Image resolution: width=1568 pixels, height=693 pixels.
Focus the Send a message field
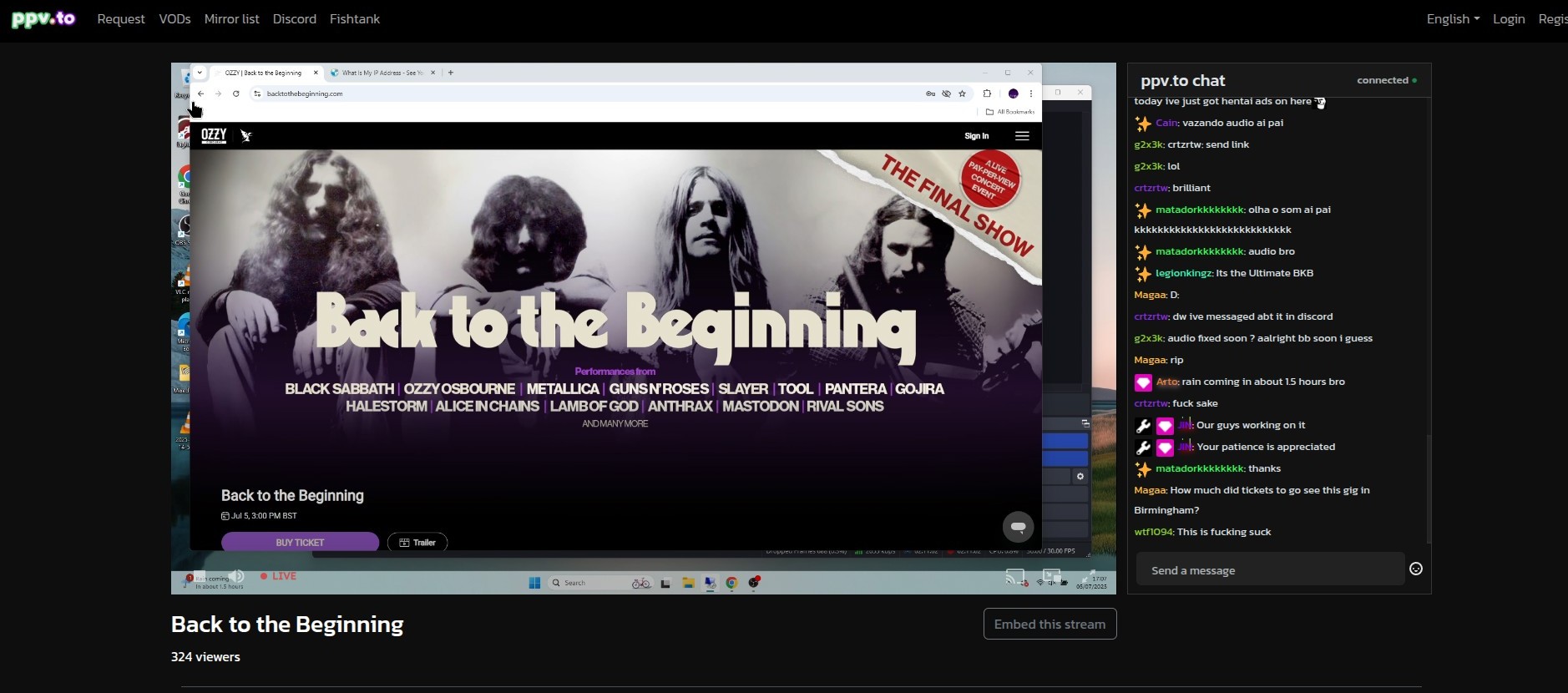coord(1270,570)
